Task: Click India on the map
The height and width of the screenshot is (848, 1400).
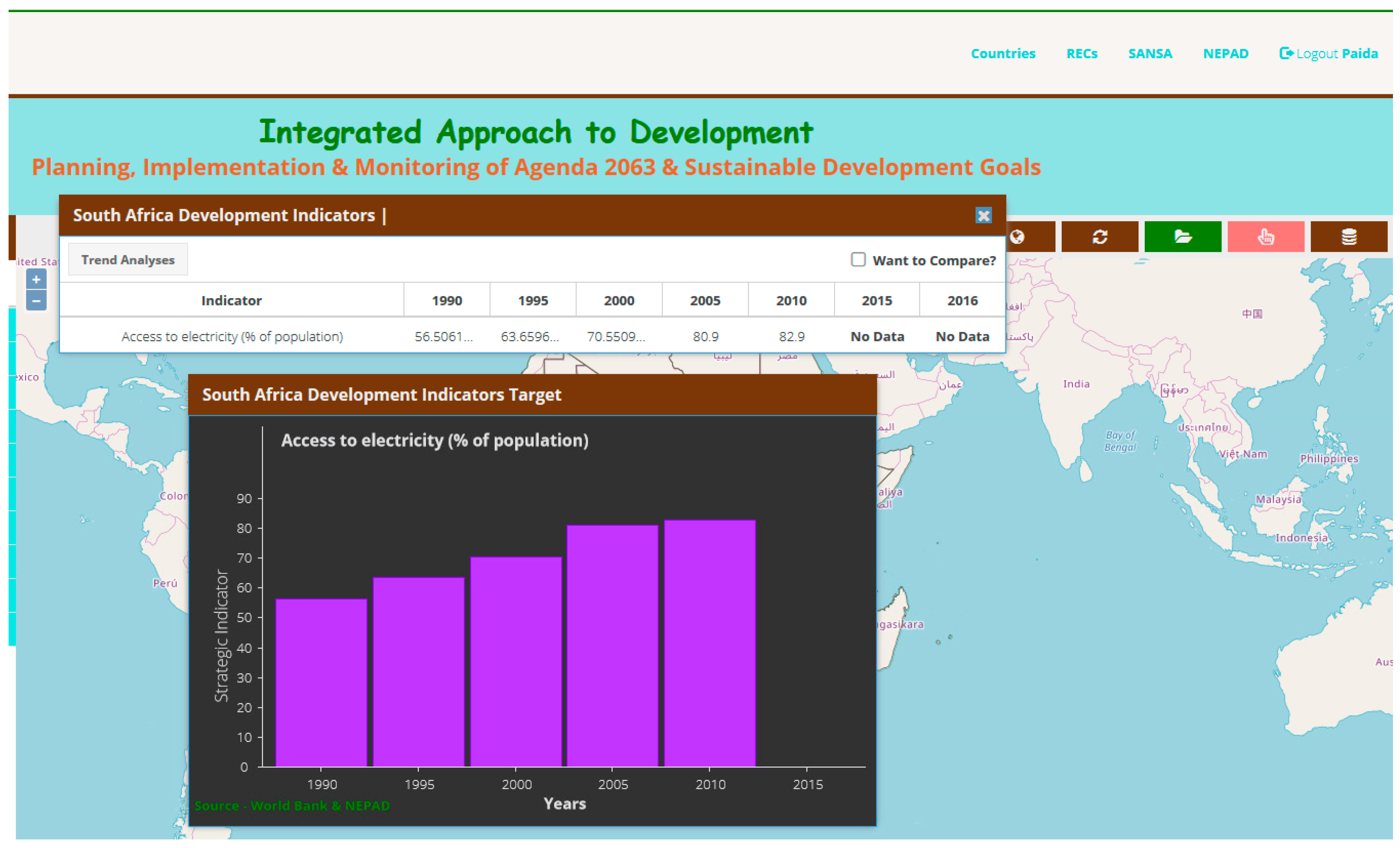Action: 1076,384
